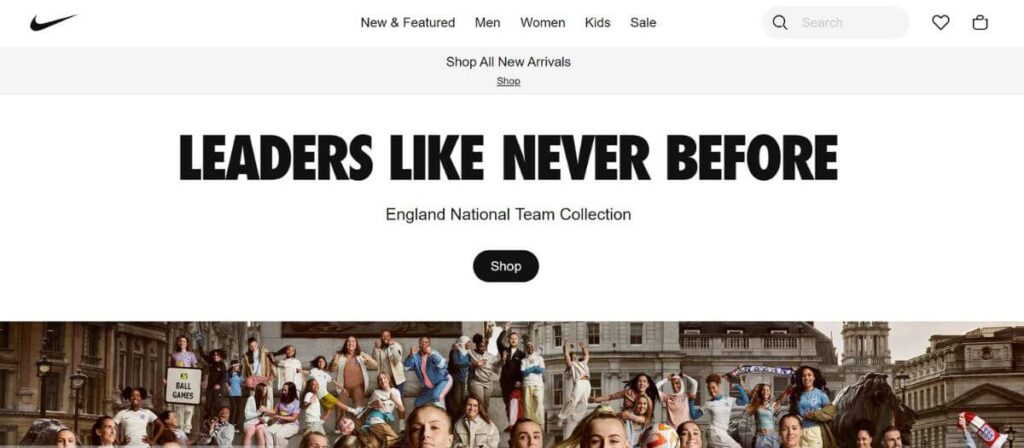Open the Men menu
The image size is (1024, 448).
coord(487,23)
